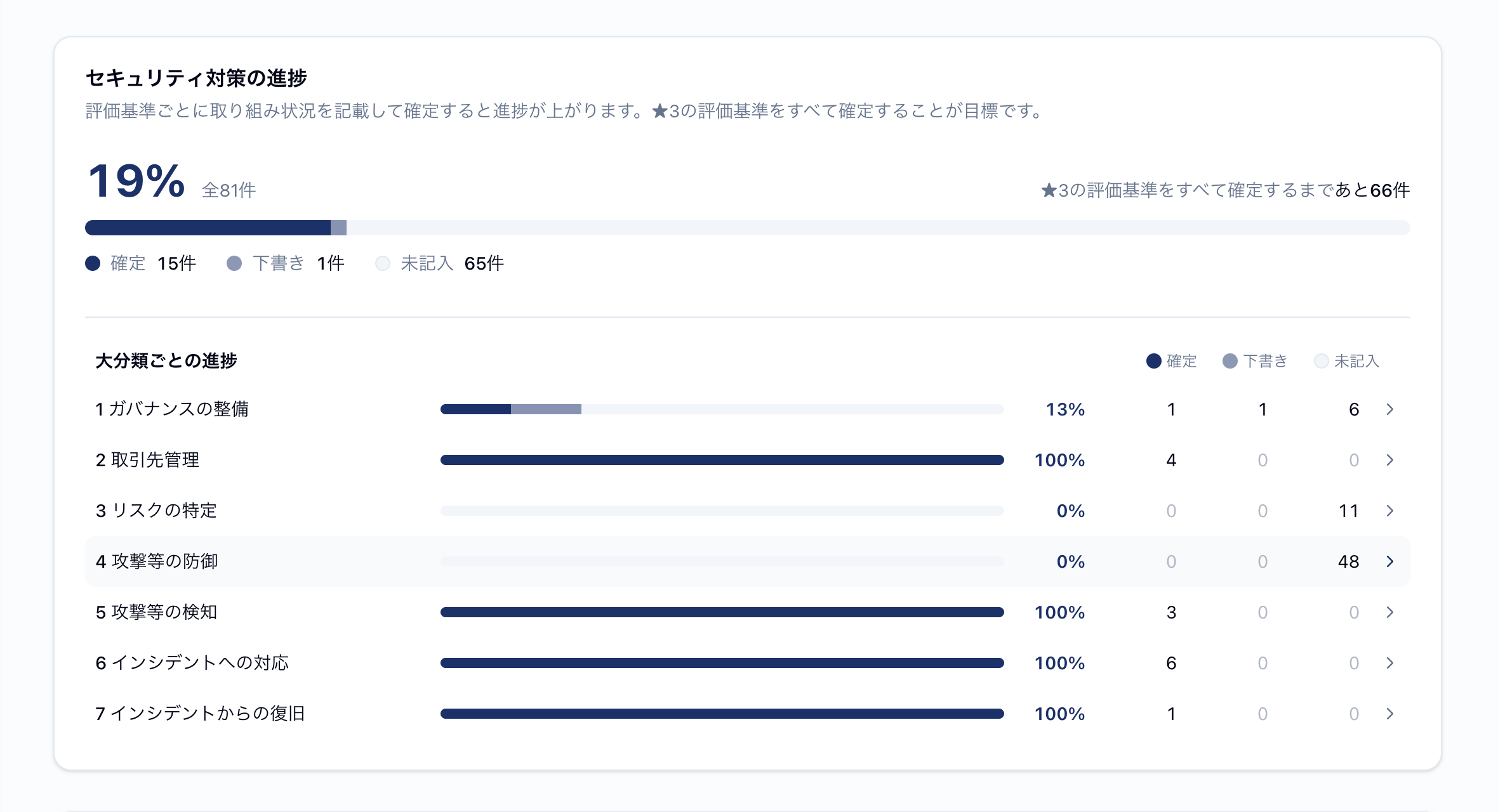Click the chevron for 攻撃等の防御
The image size is (1498, 812).
[1389, 561]
